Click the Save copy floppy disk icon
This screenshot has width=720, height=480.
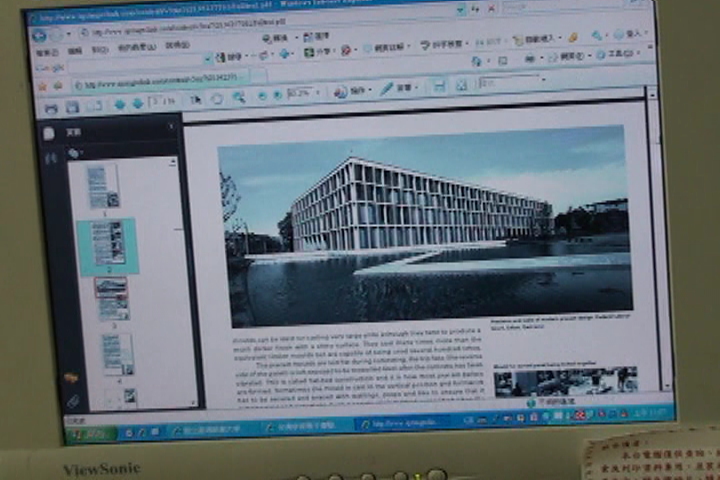[x=72, y=107]
